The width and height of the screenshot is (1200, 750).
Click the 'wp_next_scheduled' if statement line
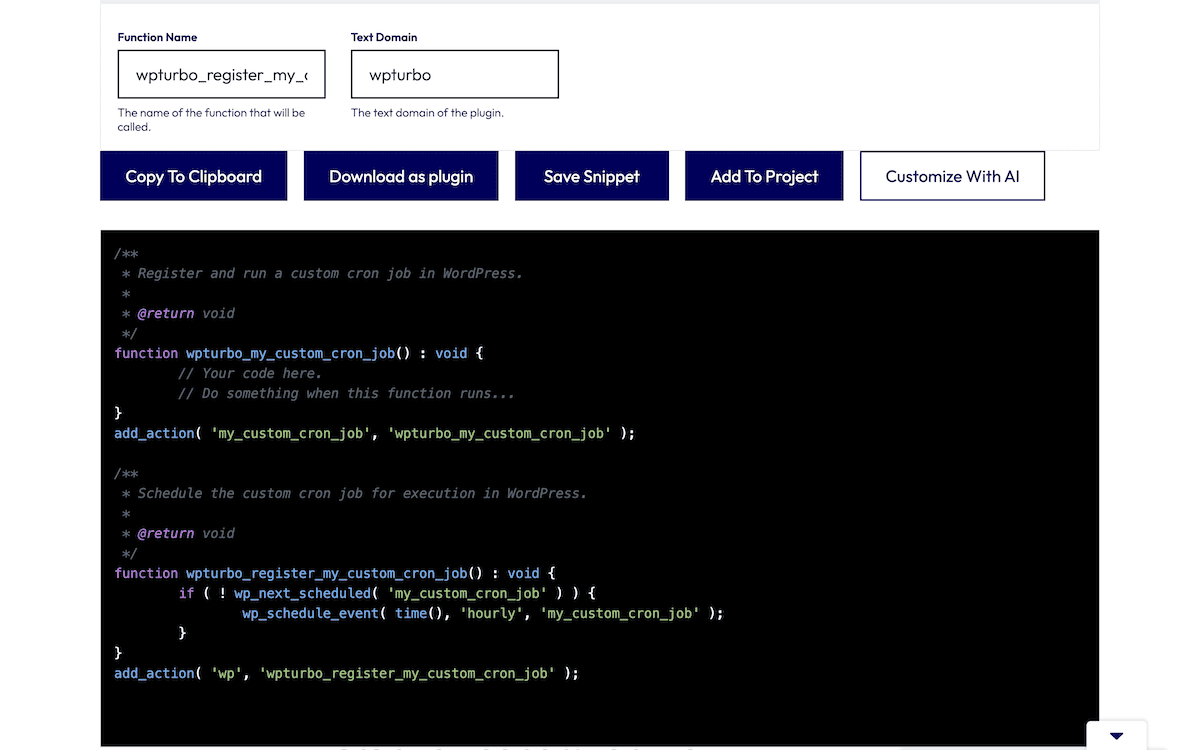click(x=387, y=593)
